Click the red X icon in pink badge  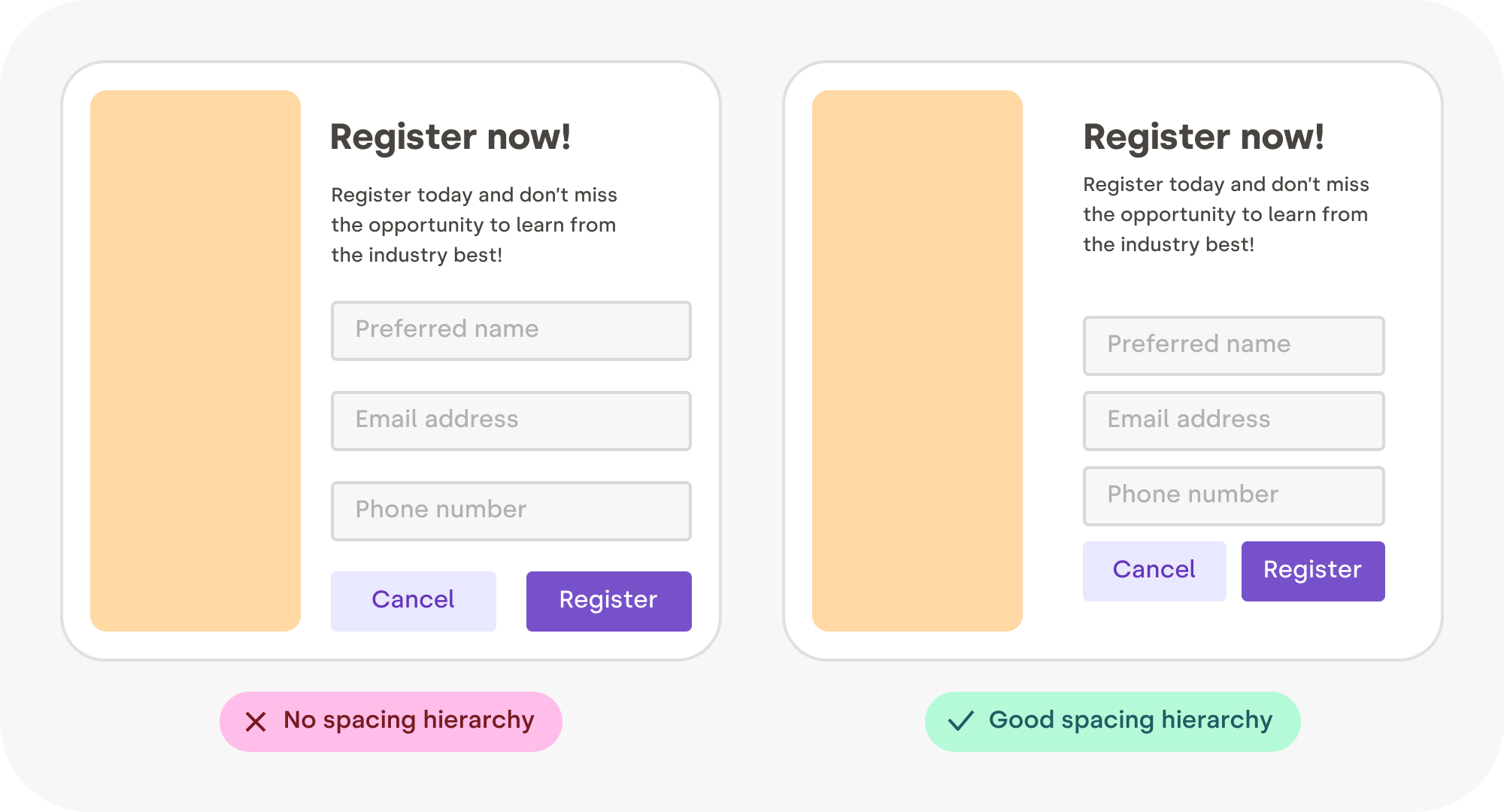(x=256, y=722)
